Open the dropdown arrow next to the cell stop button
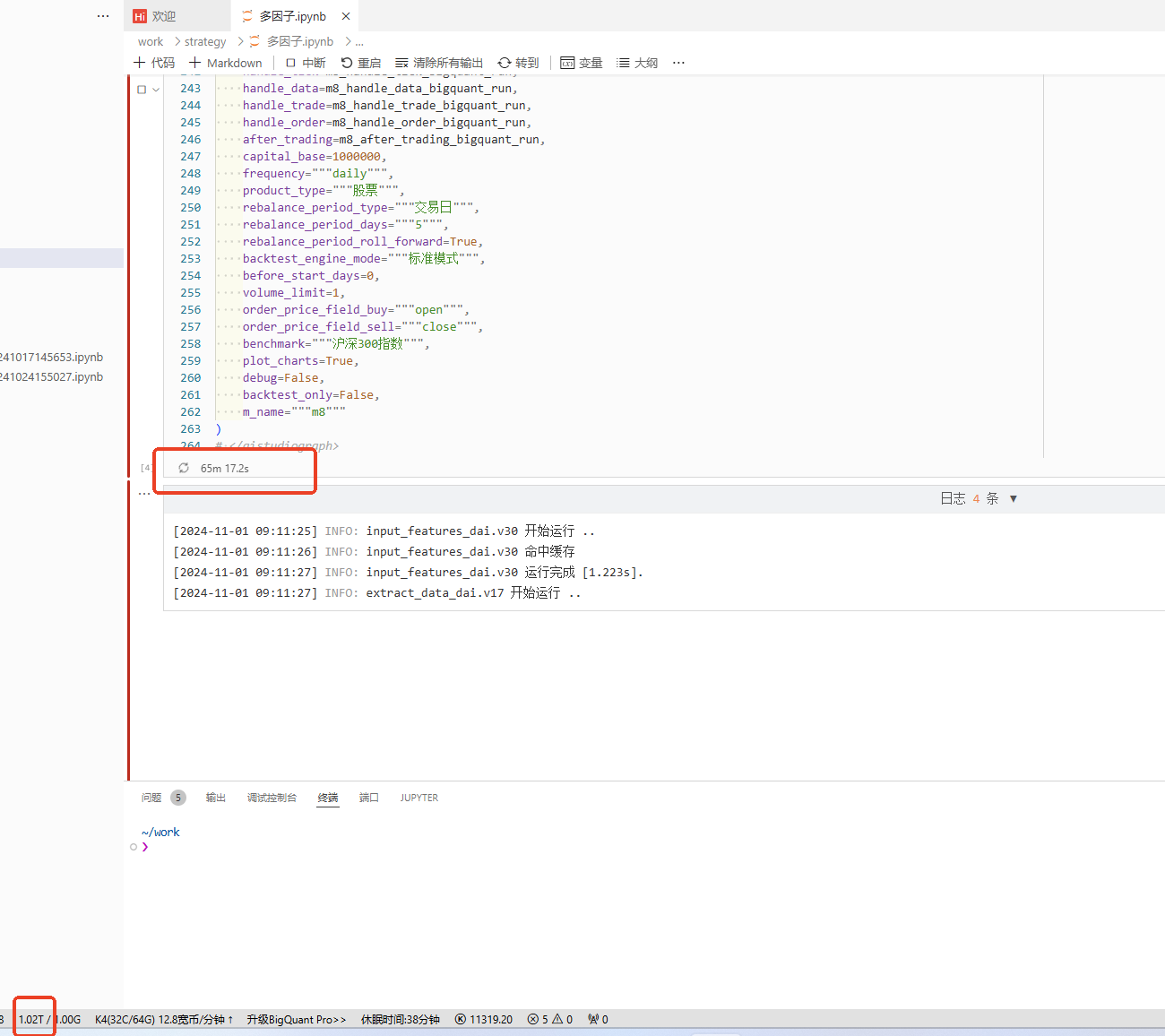The width and height of the screenshot is (1165, 1036). coord(156,89)
